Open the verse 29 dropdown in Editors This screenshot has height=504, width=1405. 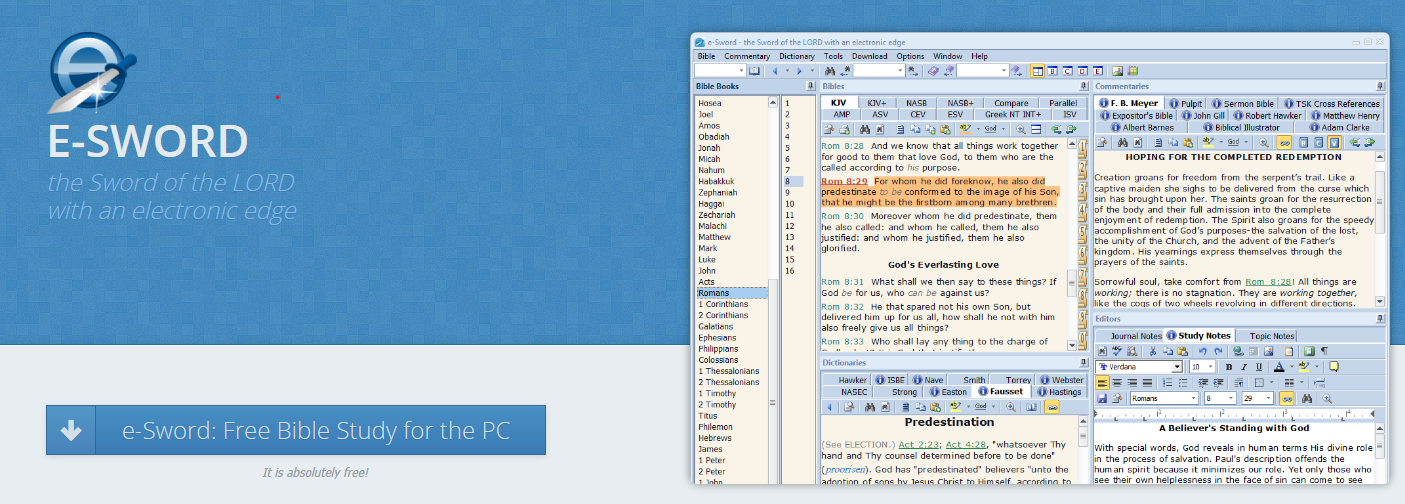pos(1268,398)
